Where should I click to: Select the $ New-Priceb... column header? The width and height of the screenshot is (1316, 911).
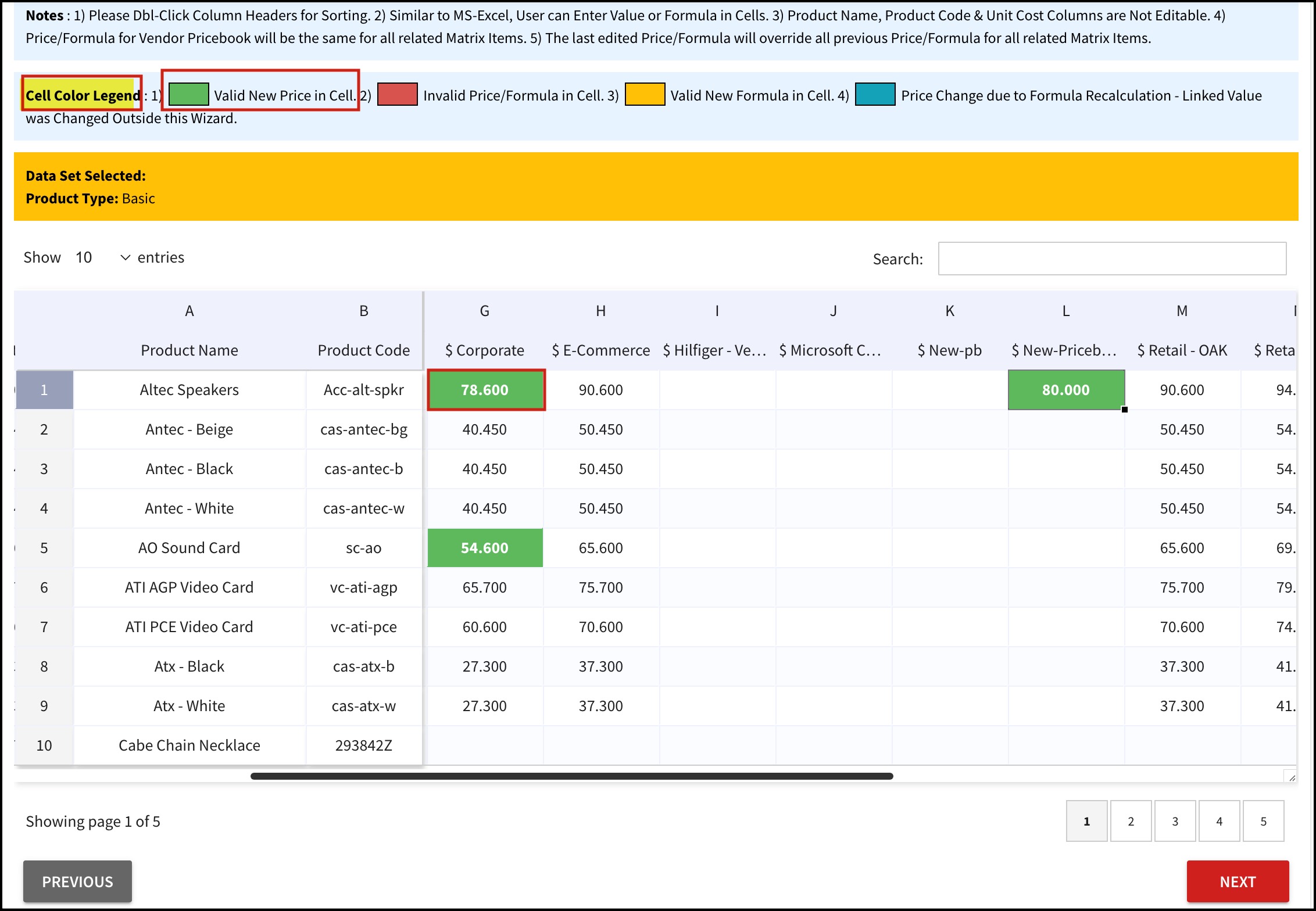[1066, 350]
